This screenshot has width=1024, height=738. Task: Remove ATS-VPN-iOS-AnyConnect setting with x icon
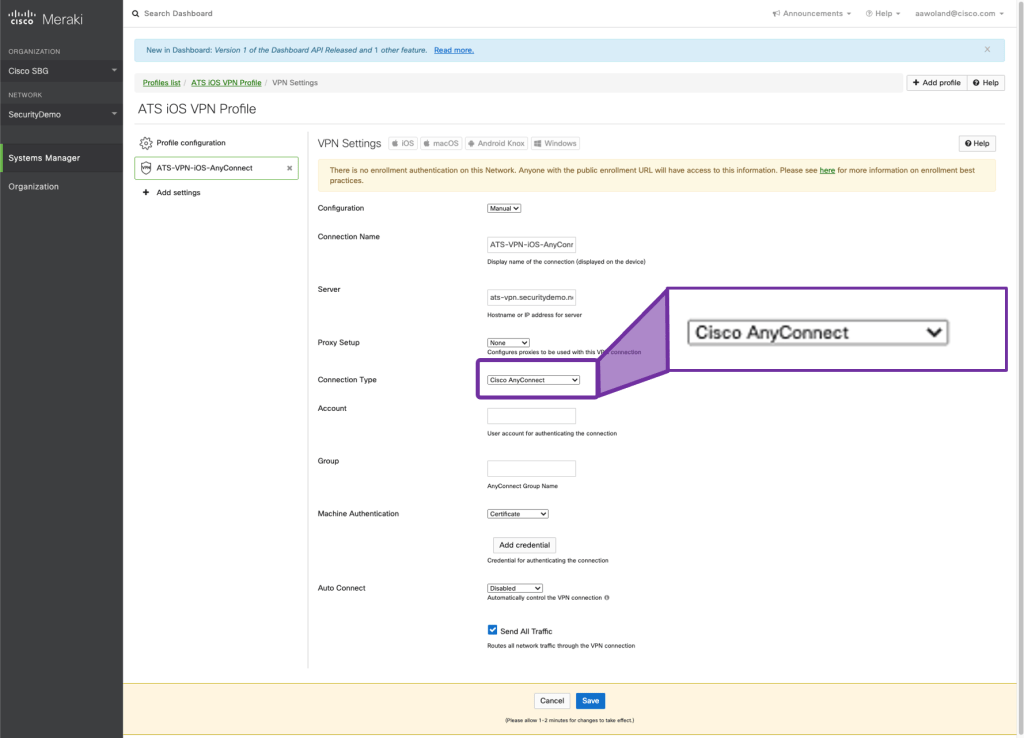point(290,168)
